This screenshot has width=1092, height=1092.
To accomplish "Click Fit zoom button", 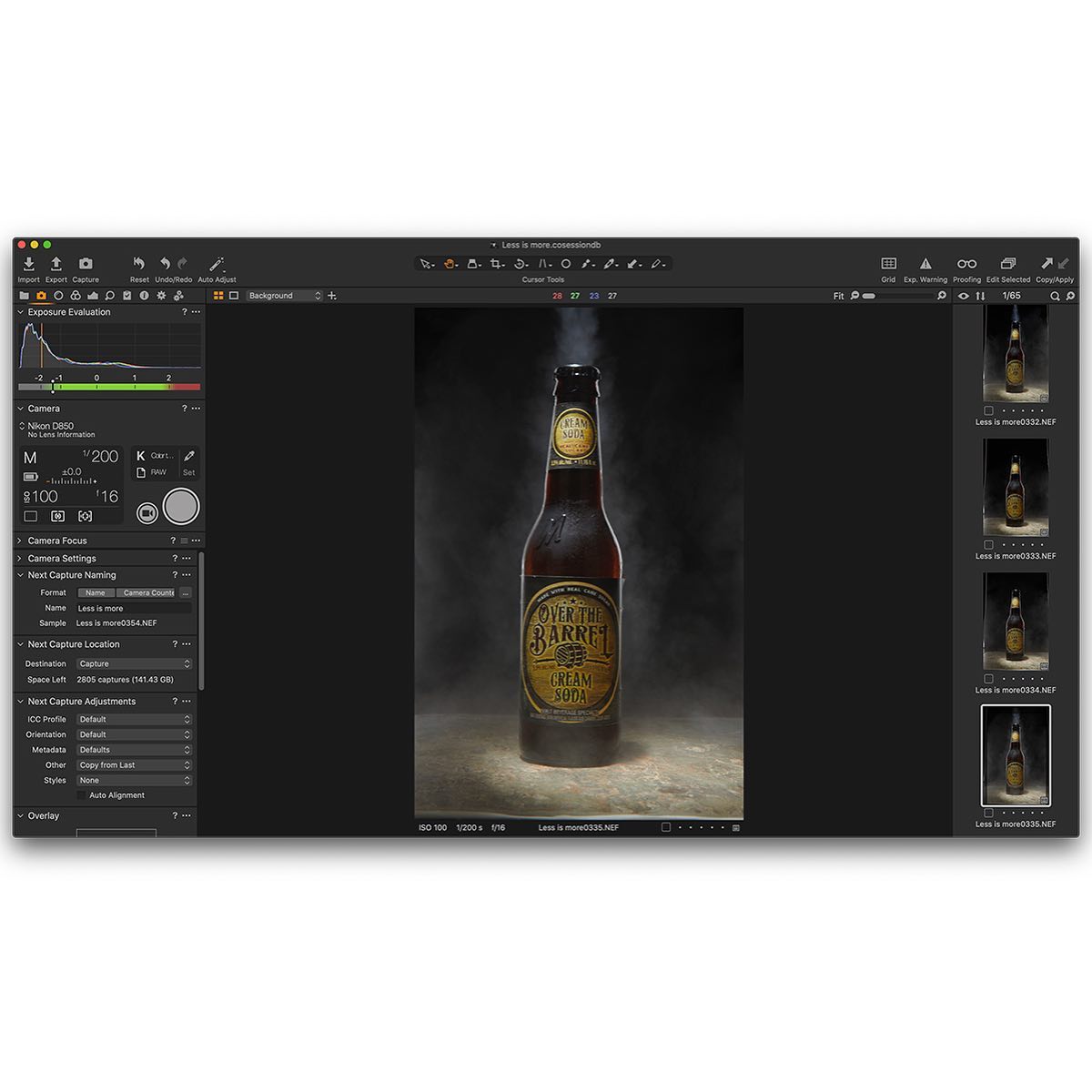I will pos(838,296).
